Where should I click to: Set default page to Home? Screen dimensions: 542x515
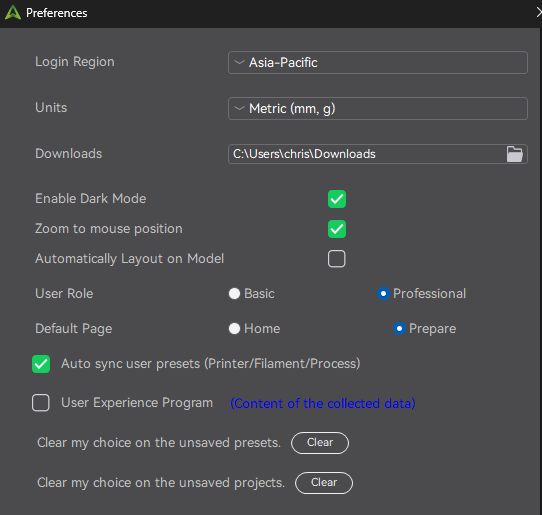coord(234,329)
